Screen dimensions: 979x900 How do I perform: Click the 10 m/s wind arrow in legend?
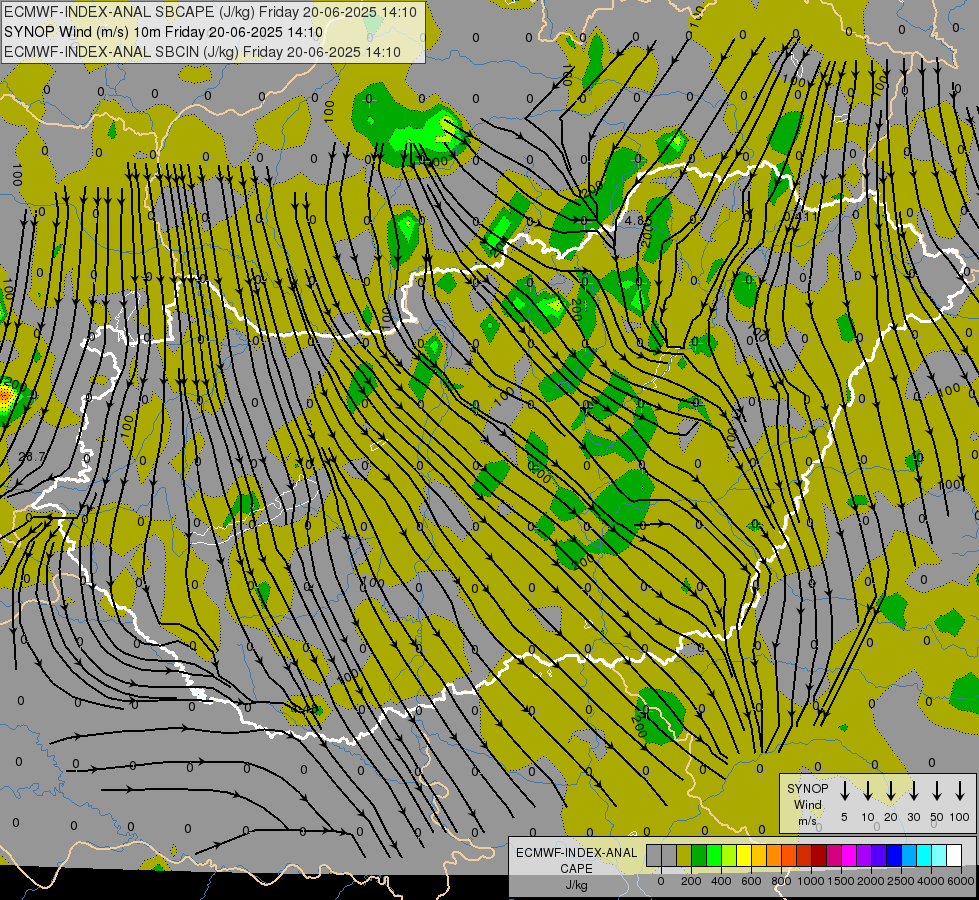(x=867, y=791)
